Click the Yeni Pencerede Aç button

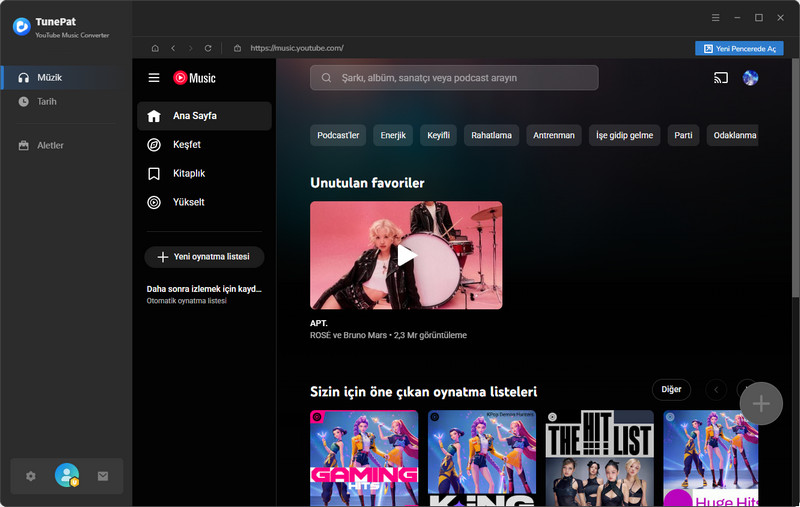point(739,48)
